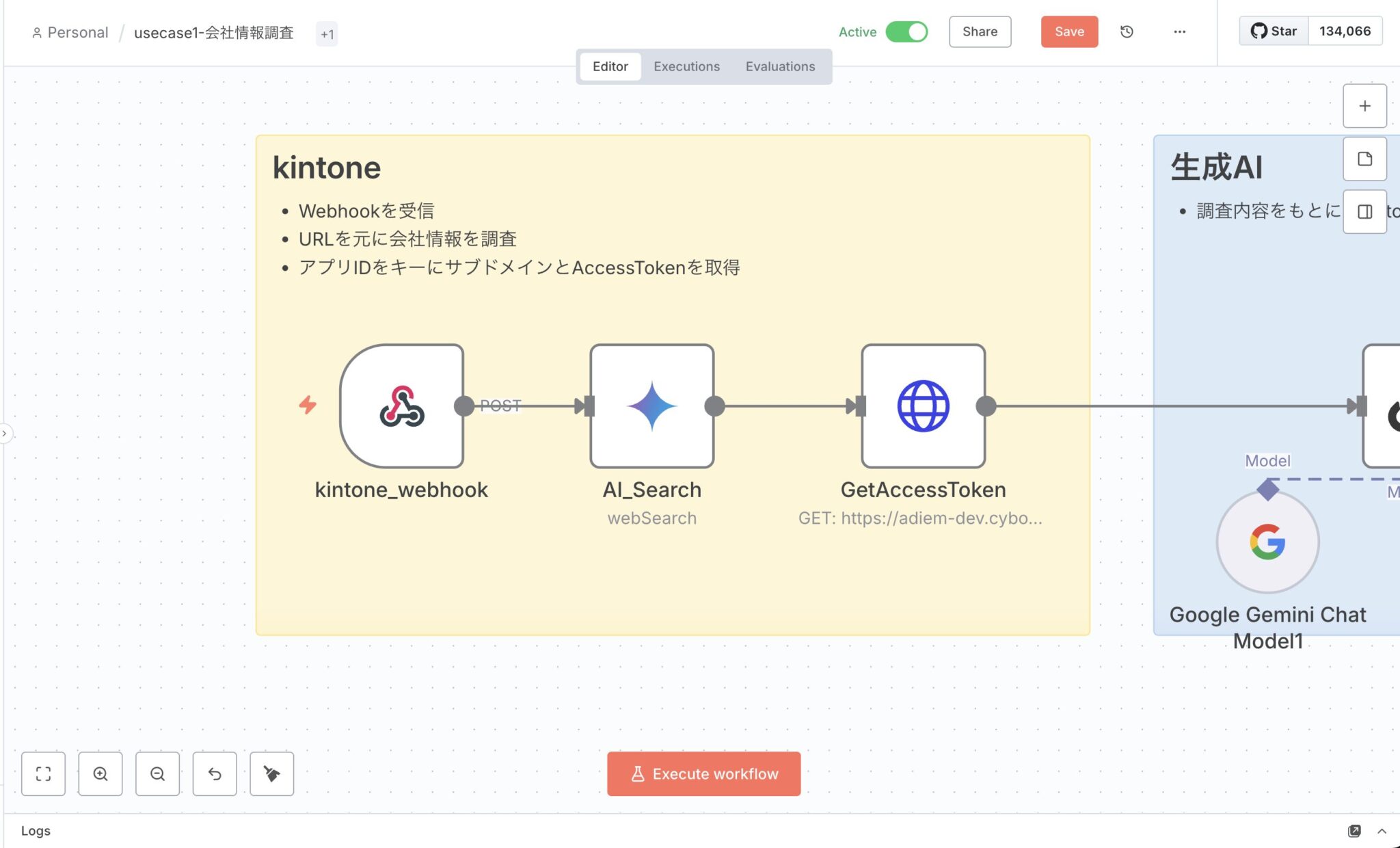Expand the left sidebar arrow
This screenshot has height=848, width=1400.
5,433
